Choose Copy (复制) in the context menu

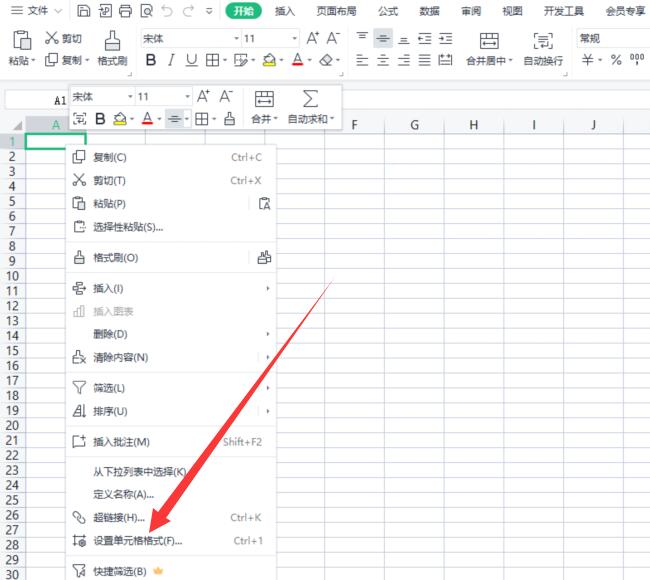(x=171, y=157)
